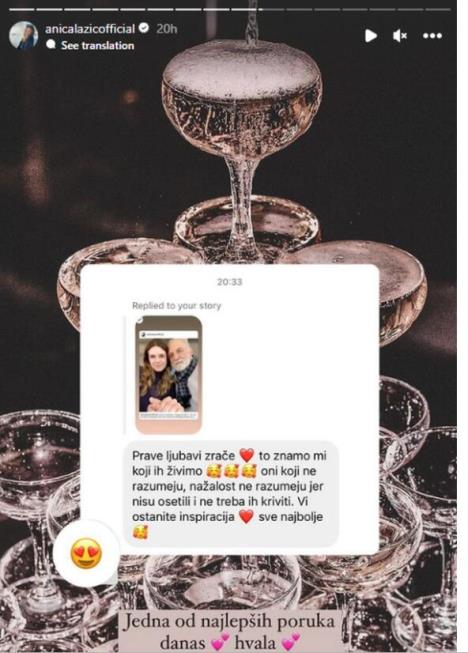Click the Jedna od najlepših poruka caption
468x653 pixels.
click(229, 631)
